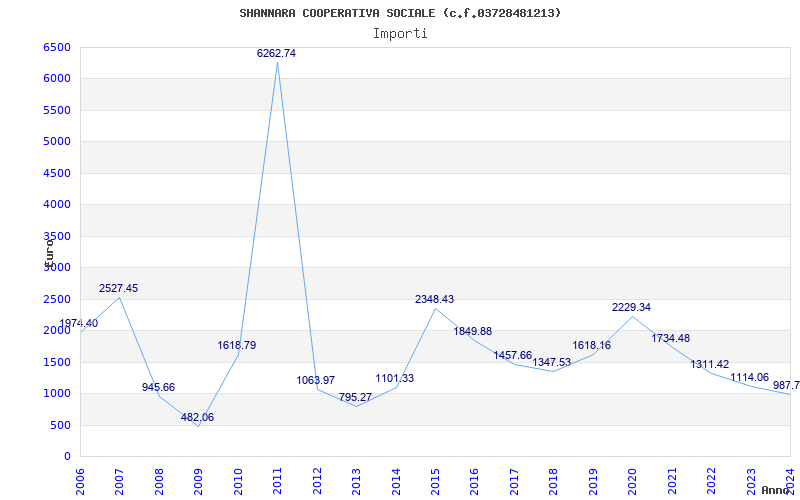The height and width of the screenshot is (500, 800).
Task: Select the 795.27 data label
Action: tap(356, 397)
